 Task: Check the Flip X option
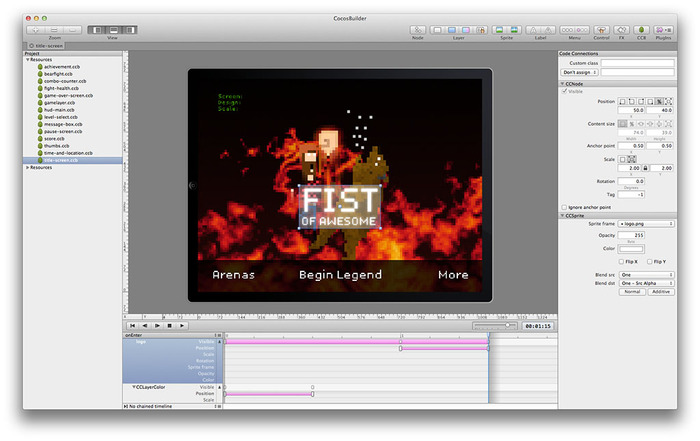(621, 262)
